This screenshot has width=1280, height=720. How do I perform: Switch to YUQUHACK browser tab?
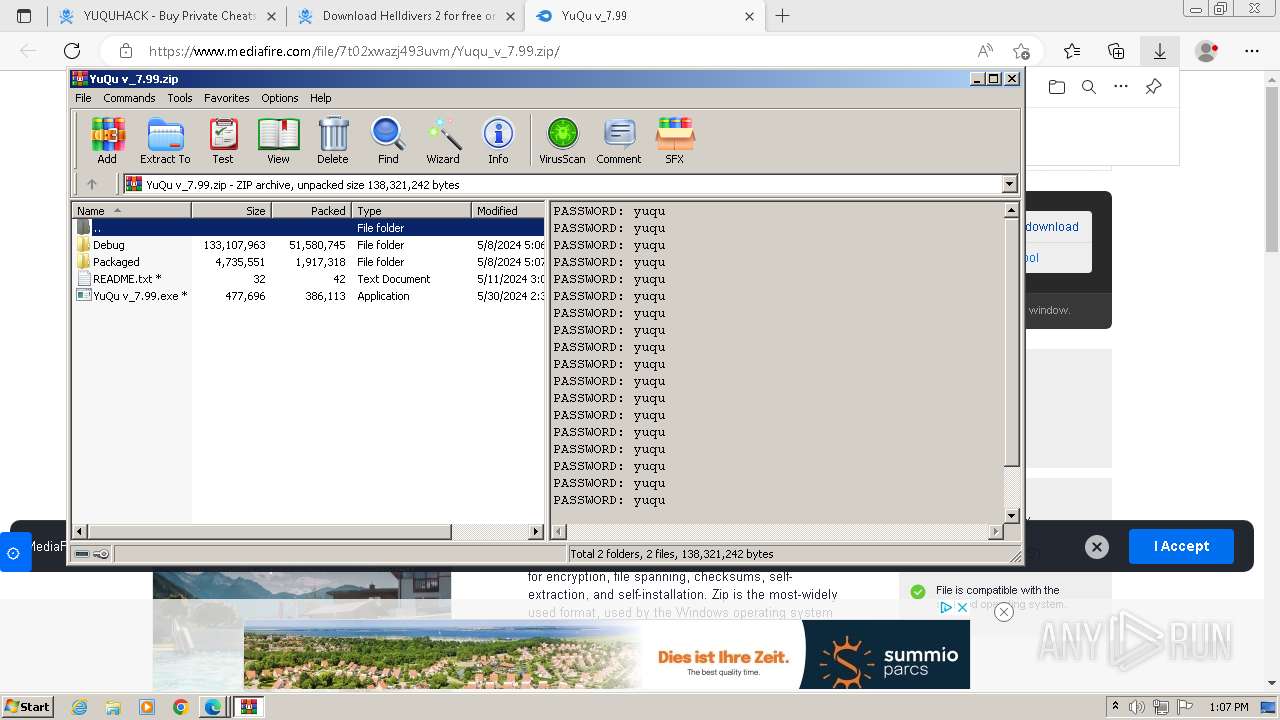167,16
